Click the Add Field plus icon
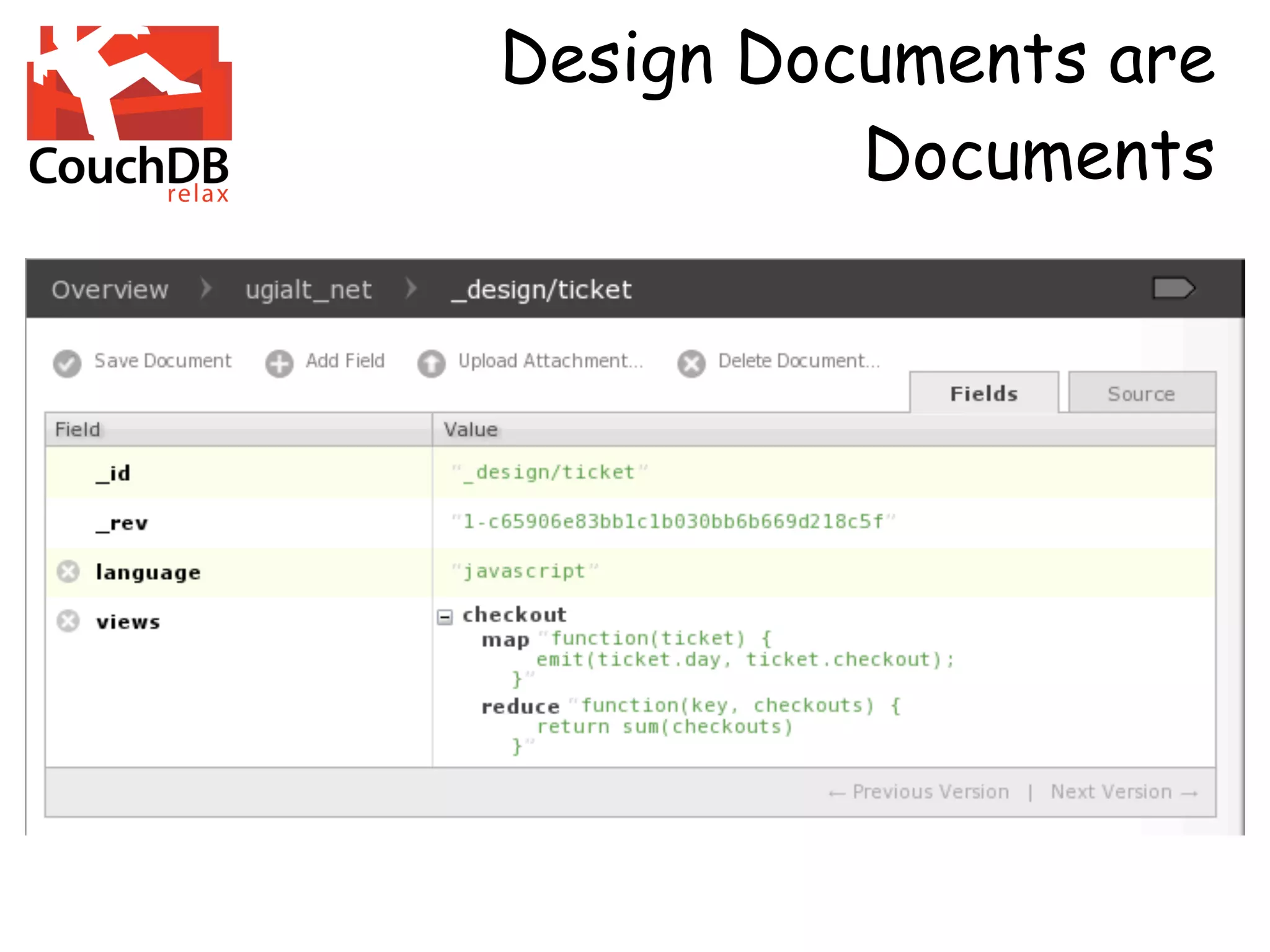1270x952 pixels. (x=280, y=363)
